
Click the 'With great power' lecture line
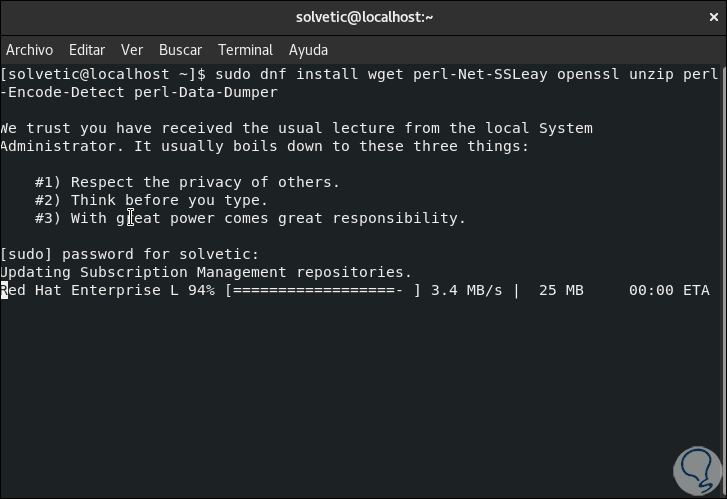pyautogui.click(x=250, y=218)
